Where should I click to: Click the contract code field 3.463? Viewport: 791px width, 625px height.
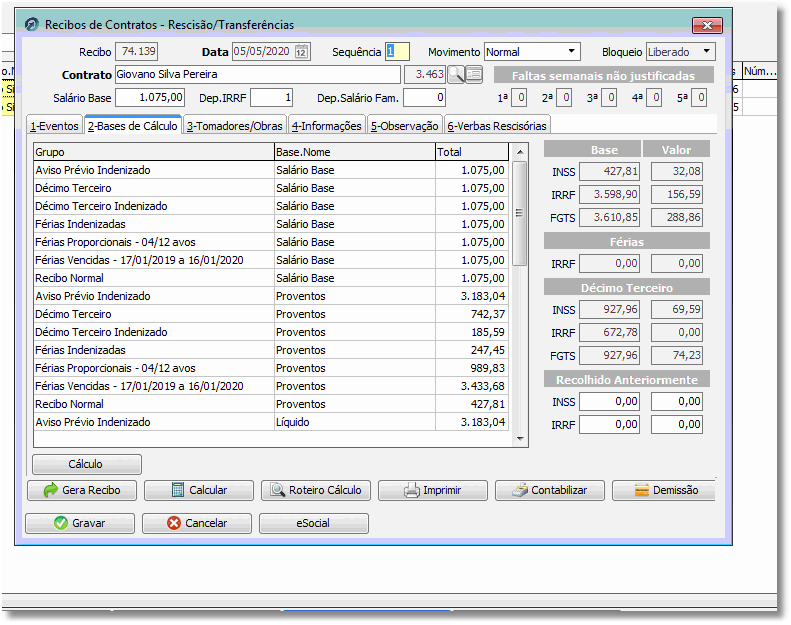coord(425,75)
